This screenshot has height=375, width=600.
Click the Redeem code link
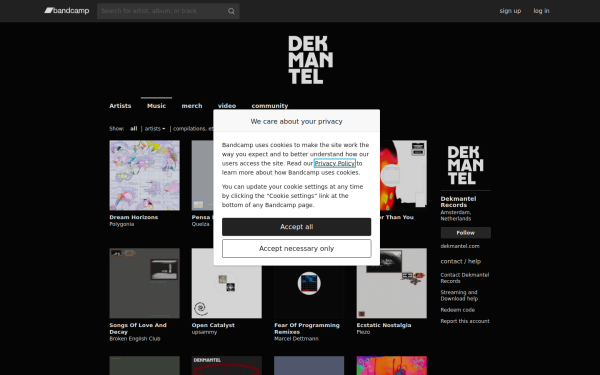pos(457,310)
